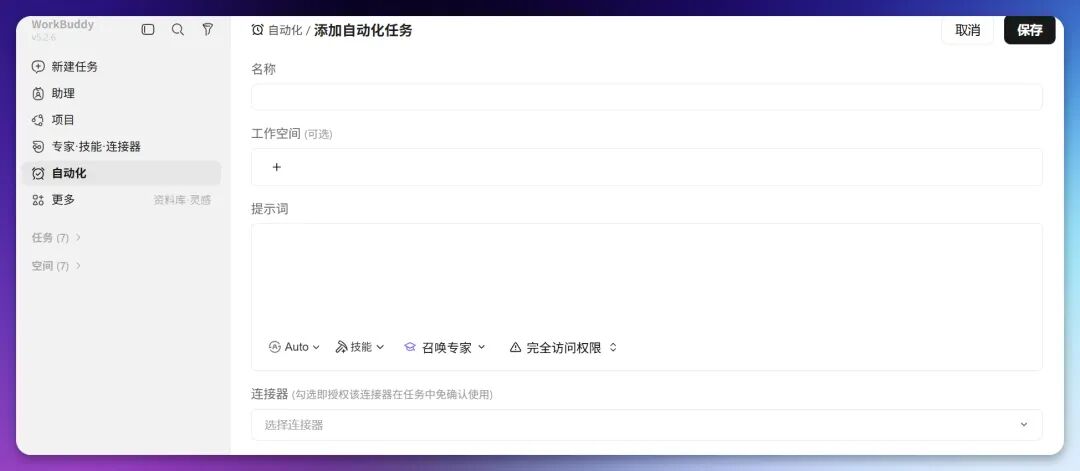Add a workspace with the plus icon

(277, 167)
